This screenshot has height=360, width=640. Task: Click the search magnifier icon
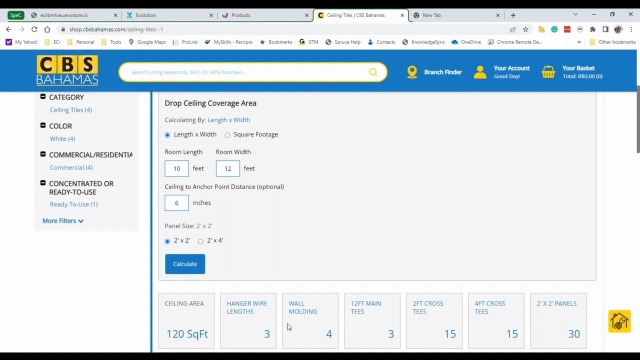pos(373,72)
